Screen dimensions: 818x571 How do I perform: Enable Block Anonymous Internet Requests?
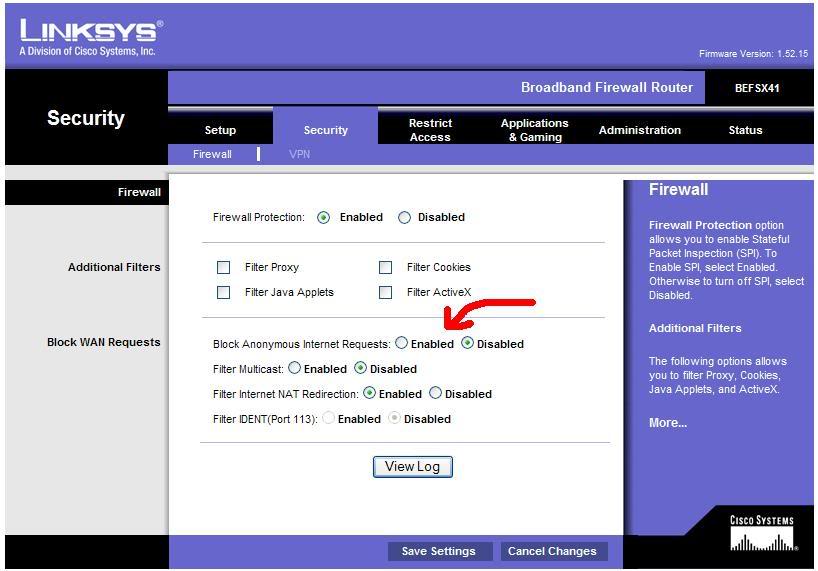tap(402, 343)
